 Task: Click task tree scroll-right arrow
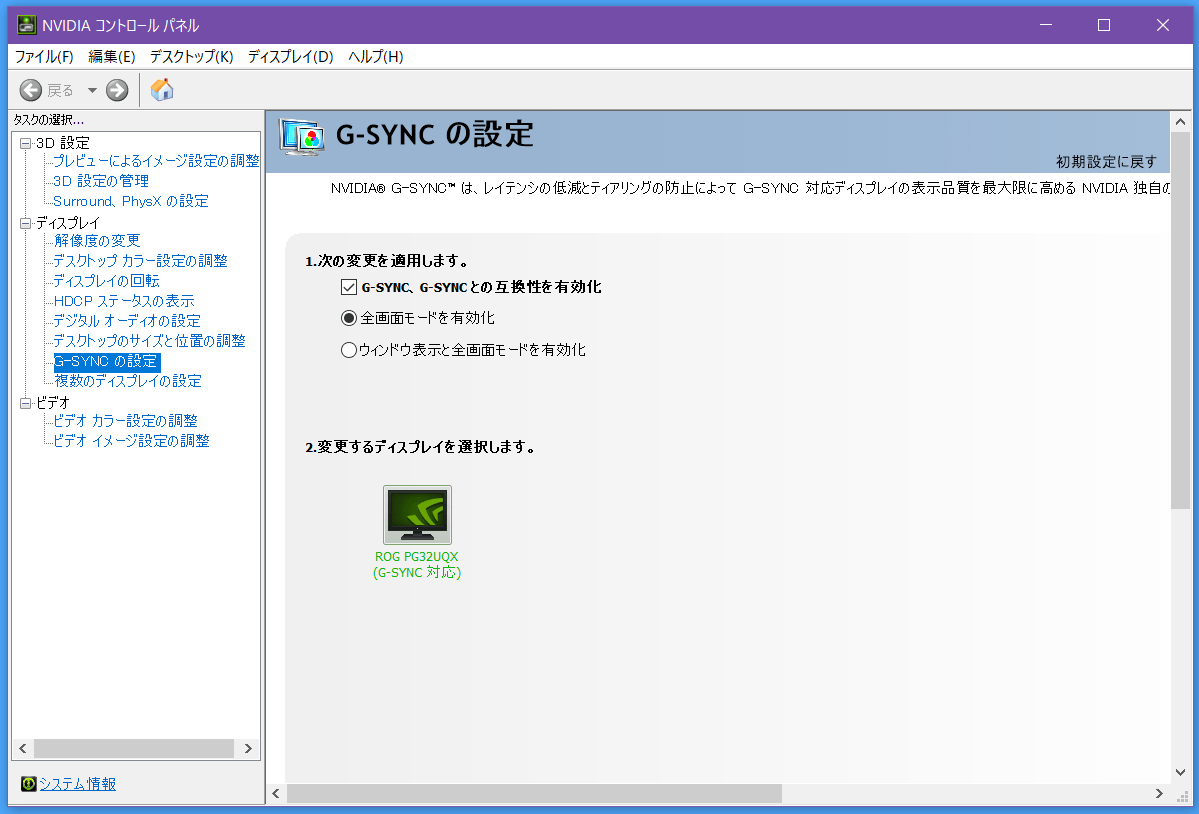(248, 748)
